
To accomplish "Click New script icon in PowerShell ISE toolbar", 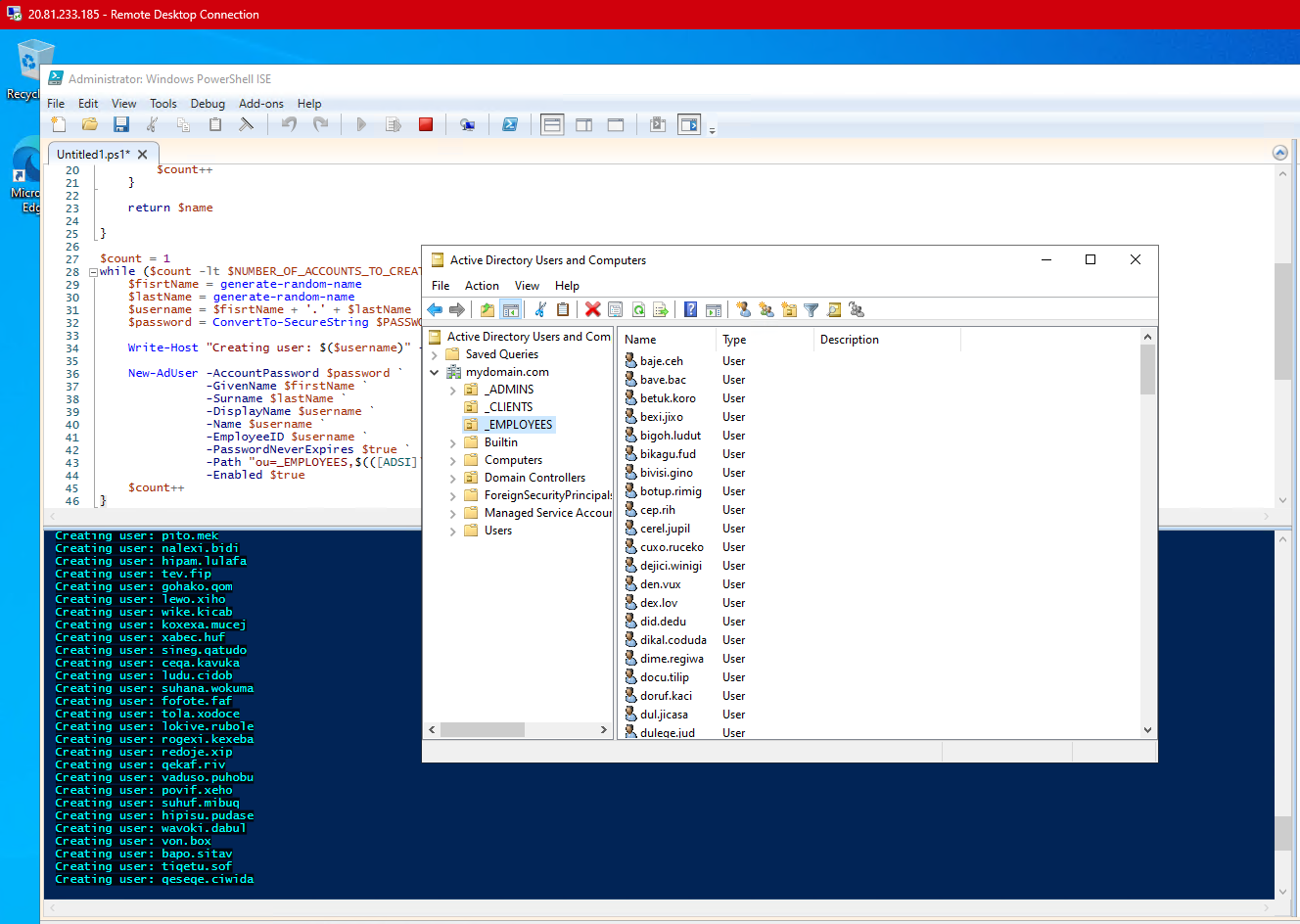I will pos(59,124).
